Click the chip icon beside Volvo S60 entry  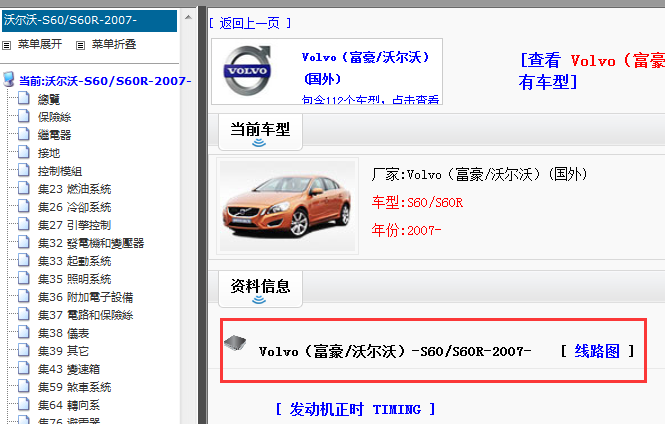point(235,343)
